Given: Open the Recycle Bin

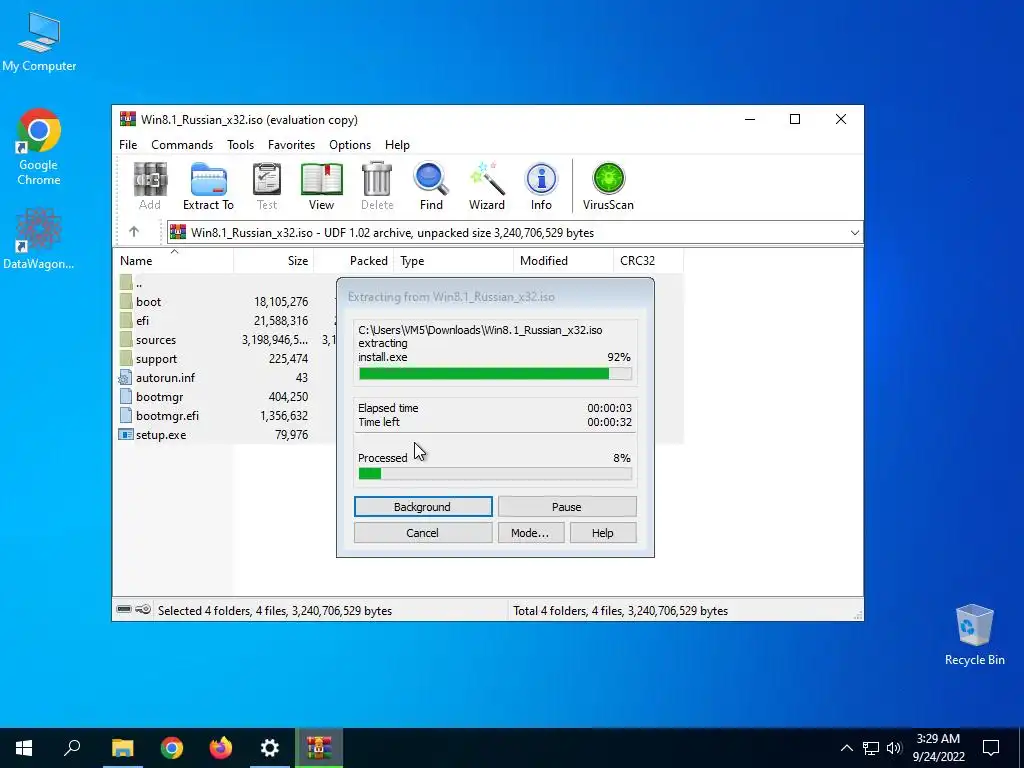Looking at the screenshot, I should 974,635.
